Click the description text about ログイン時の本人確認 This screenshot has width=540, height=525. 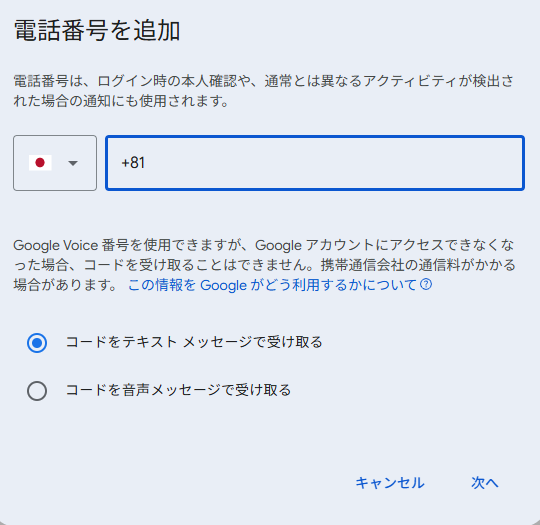(x=263, y=91)
